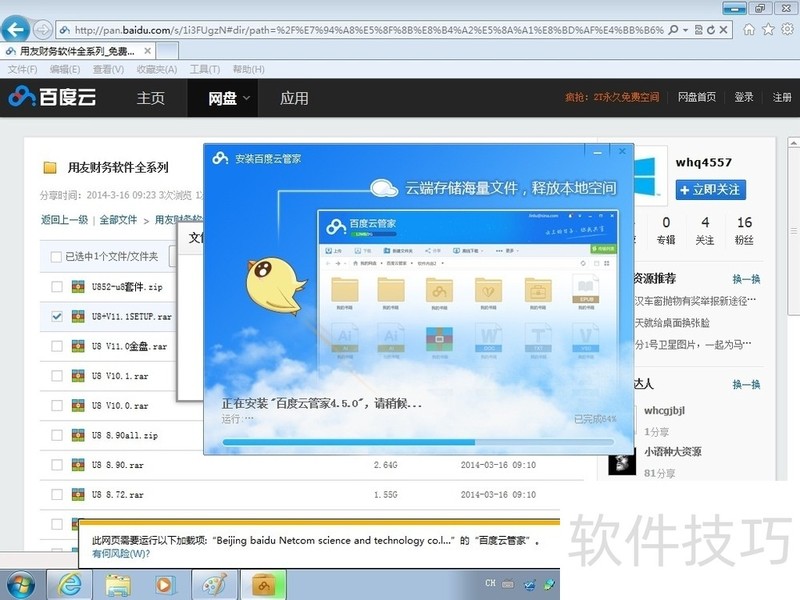800x600 pixels.
Task: Open the installer window title dropdown arrow
Action: [598, 154]
